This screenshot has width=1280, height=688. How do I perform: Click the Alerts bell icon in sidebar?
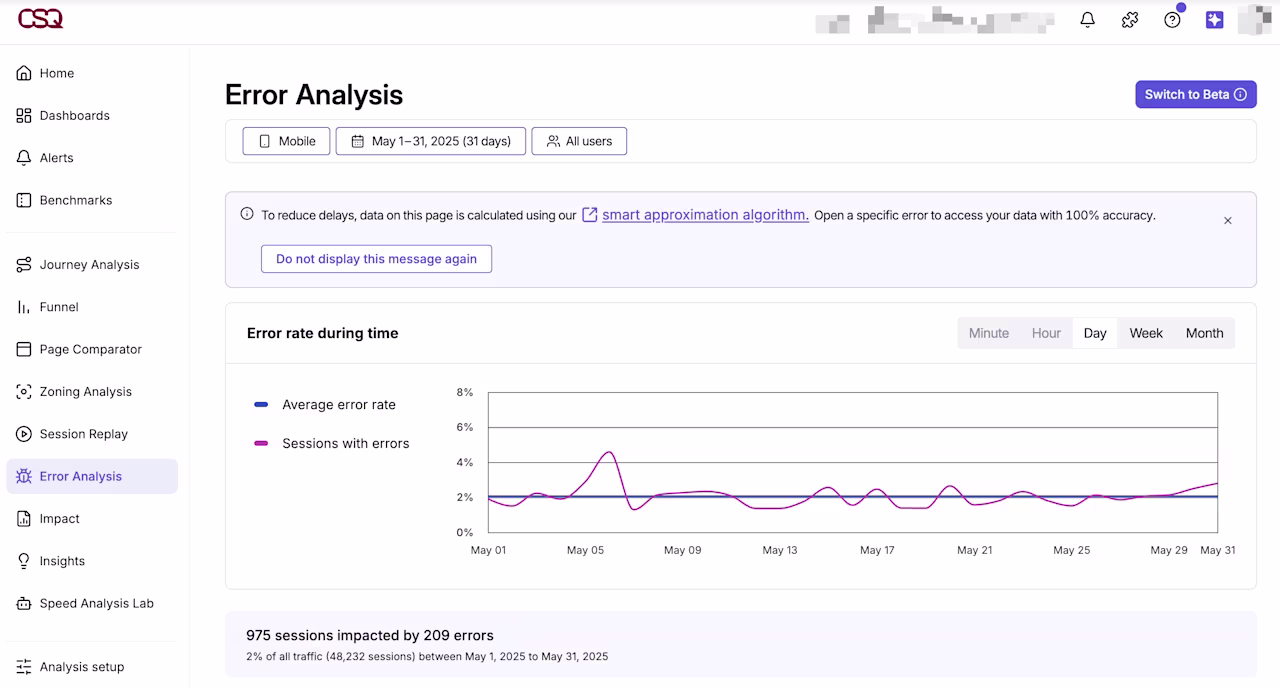tap(24, 158)
